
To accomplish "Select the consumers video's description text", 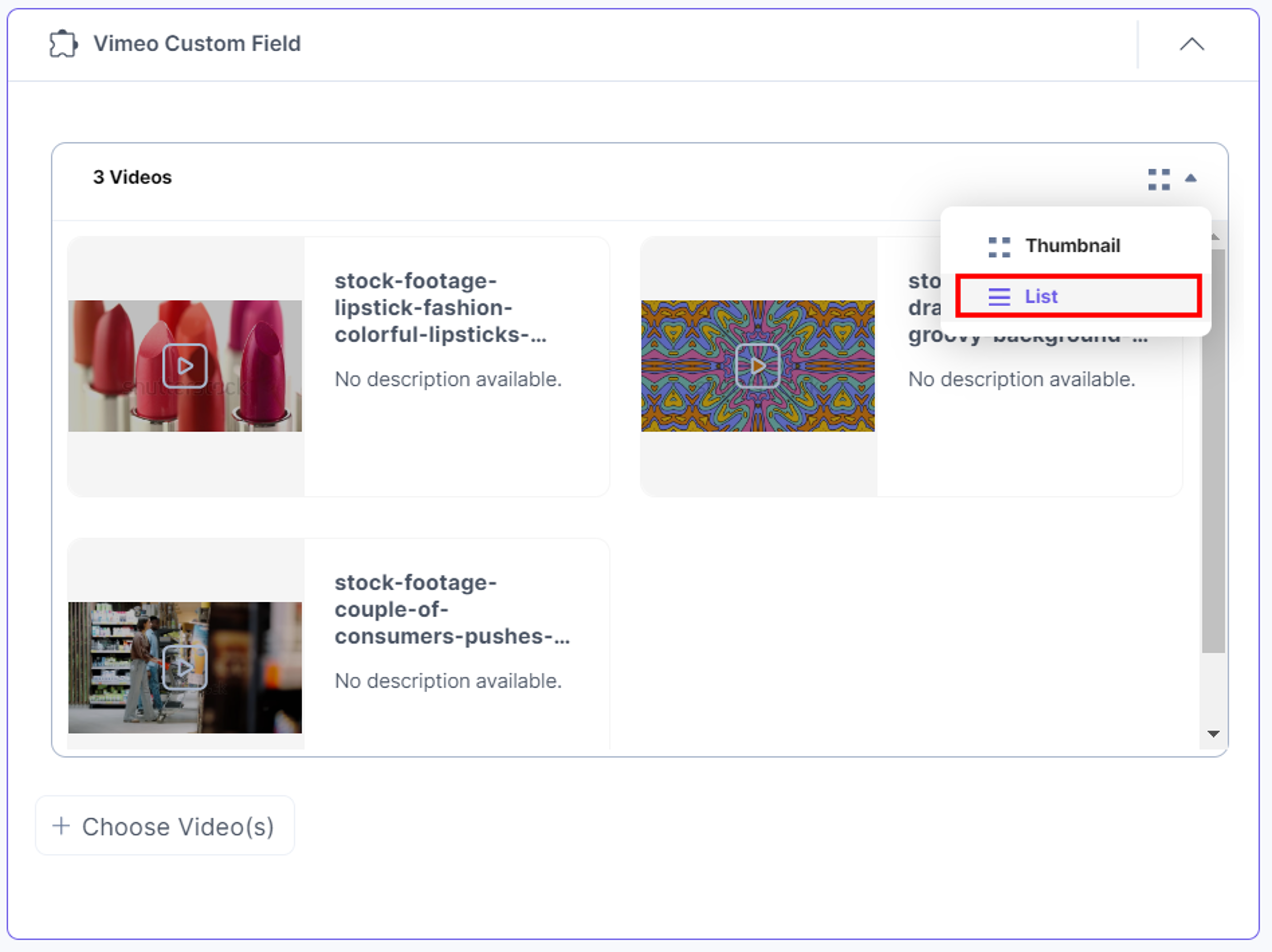I will 448,681.
